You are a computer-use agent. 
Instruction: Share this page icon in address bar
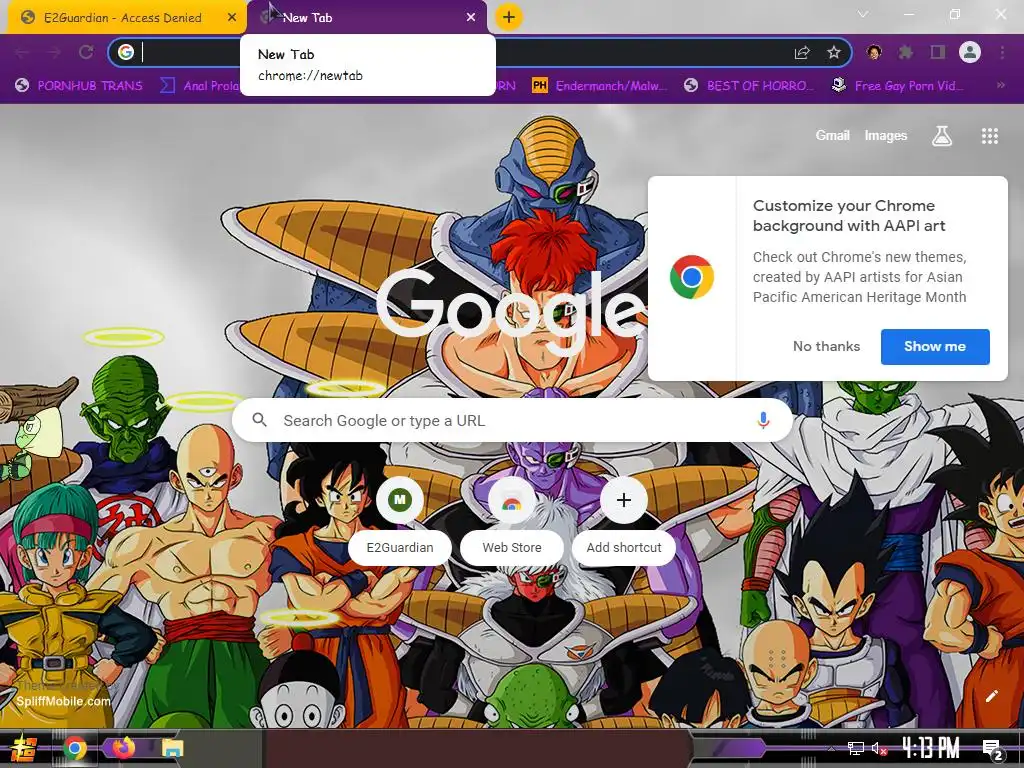click(x=802, y=53)
